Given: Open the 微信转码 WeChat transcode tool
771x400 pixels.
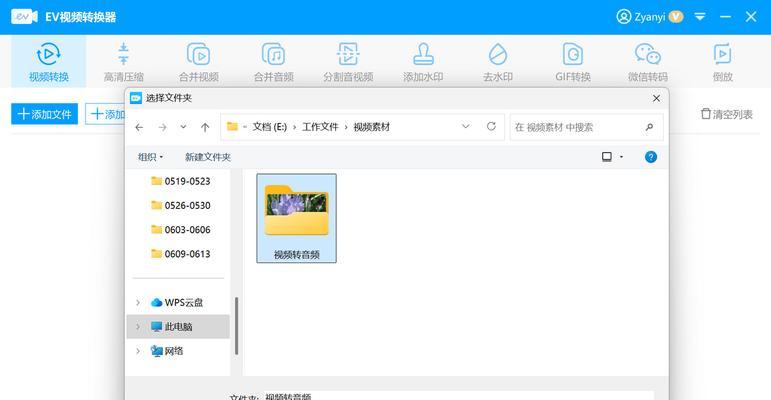Looking at the screenshot, I should point(648,62).
